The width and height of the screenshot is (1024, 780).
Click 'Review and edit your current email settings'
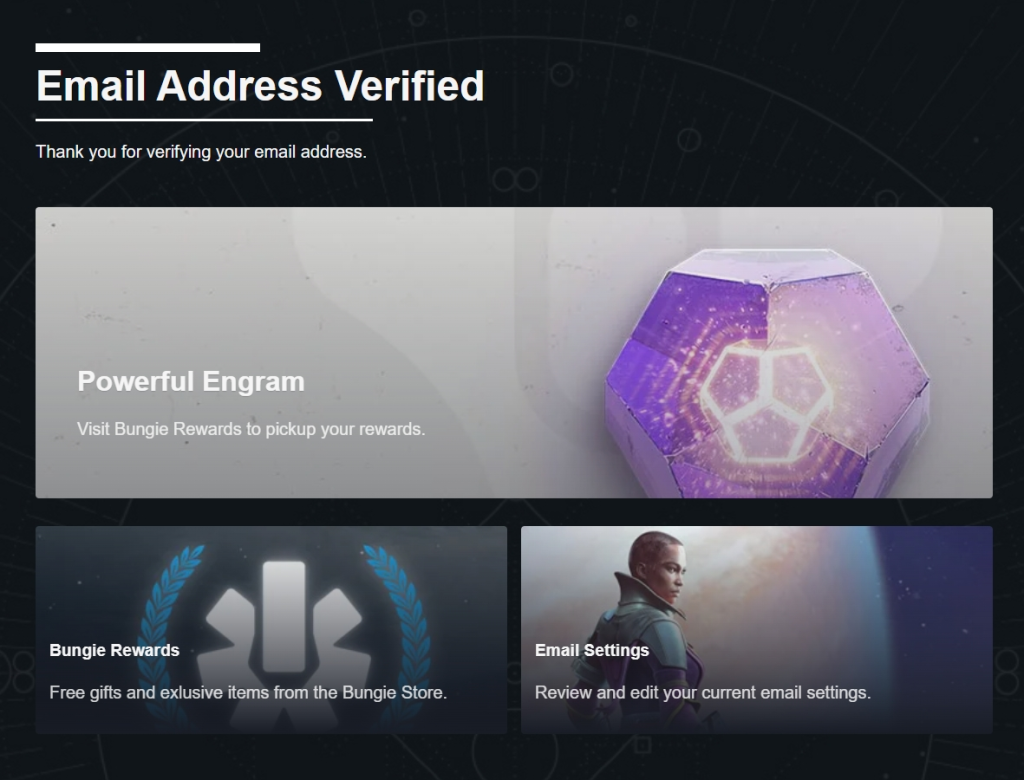tap(703, 692)
